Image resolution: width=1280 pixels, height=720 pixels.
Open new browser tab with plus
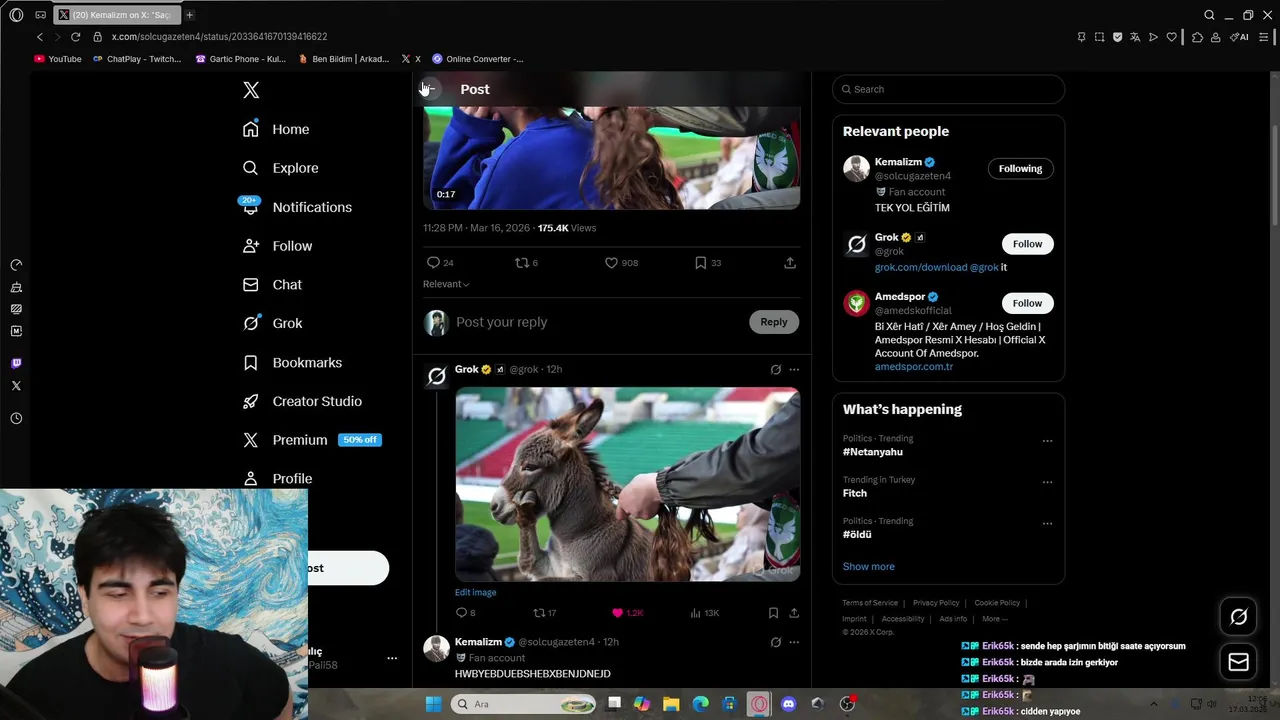pyautogui.click(x=189, y=15)
